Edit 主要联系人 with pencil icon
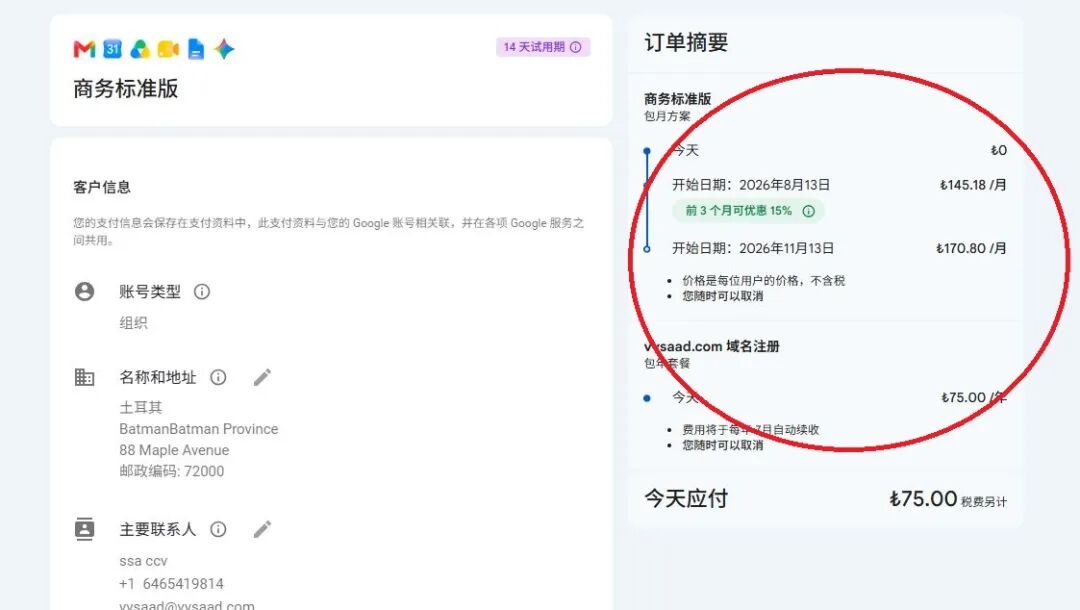Viewport: 1080px width, 610px height. pyautogui.click(x=262, y=529)
